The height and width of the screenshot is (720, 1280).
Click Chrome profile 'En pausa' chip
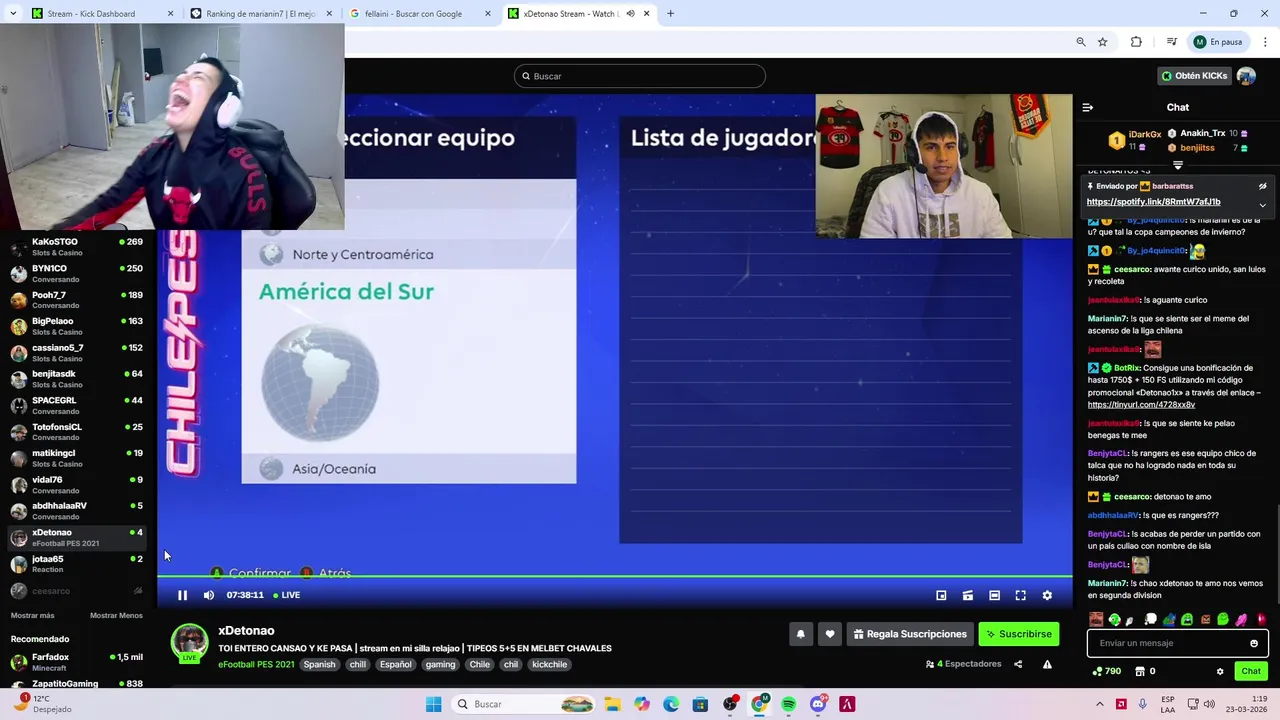(x=1218, y=42)
